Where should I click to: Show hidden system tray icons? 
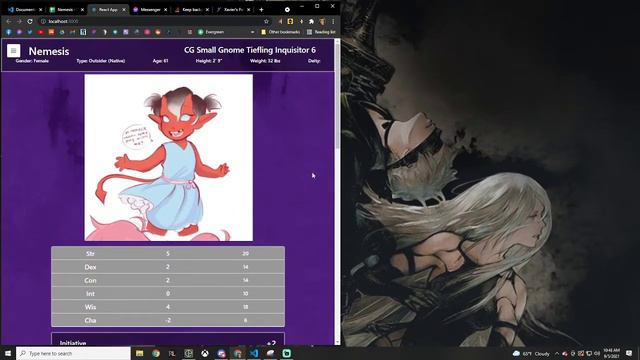pos(557,353)
